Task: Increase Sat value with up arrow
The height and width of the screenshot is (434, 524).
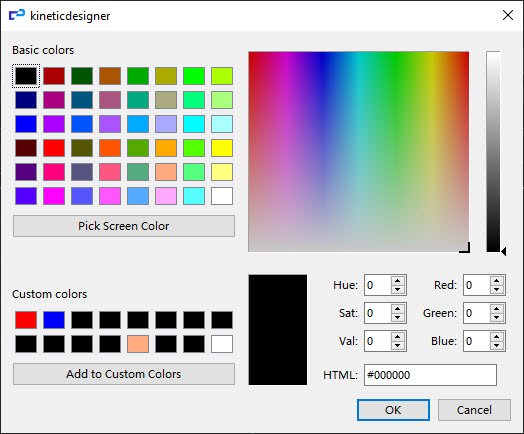Action: click(397, 309)
